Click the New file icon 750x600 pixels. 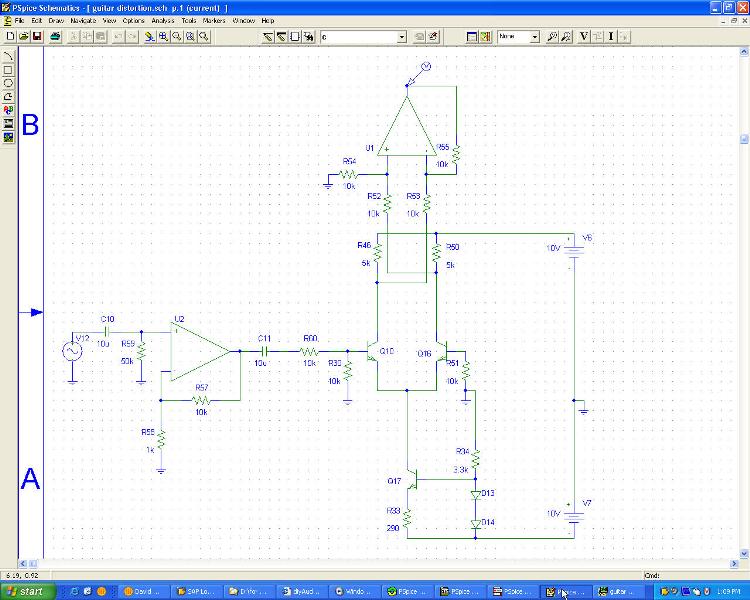click(11, 36)
